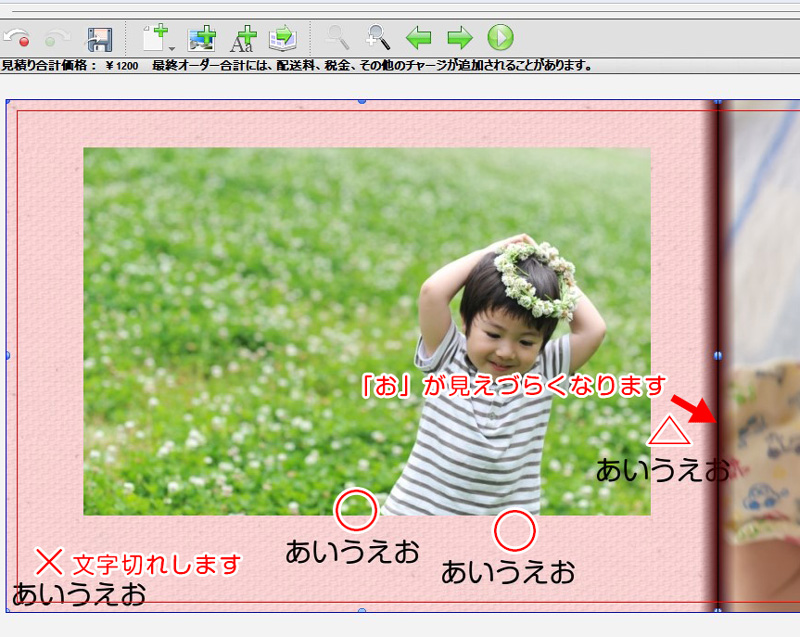The height and width of the screenshot is (637, 800).
Task: Click the greyed redo arrow icon
Action: click(57, 39)
